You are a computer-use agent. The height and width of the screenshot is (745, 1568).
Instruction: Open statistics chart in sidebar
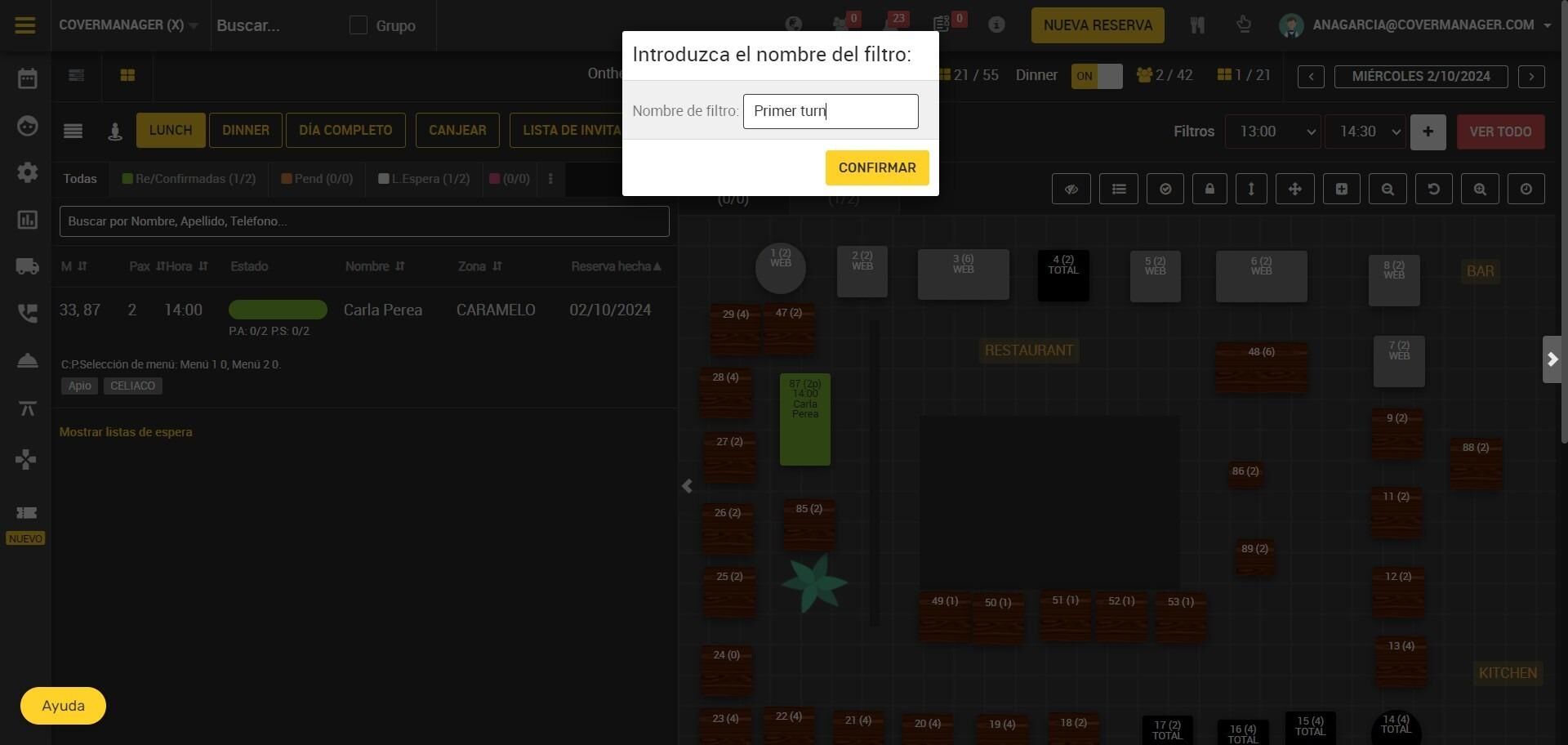(27, 220)
